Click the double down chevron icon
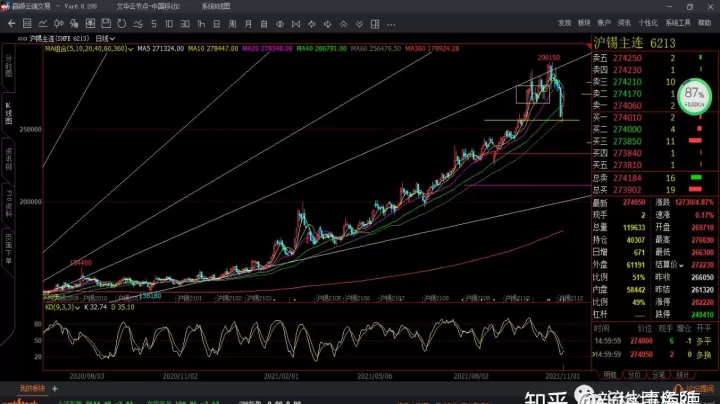 pyautogui.click(x=360, y=24)
